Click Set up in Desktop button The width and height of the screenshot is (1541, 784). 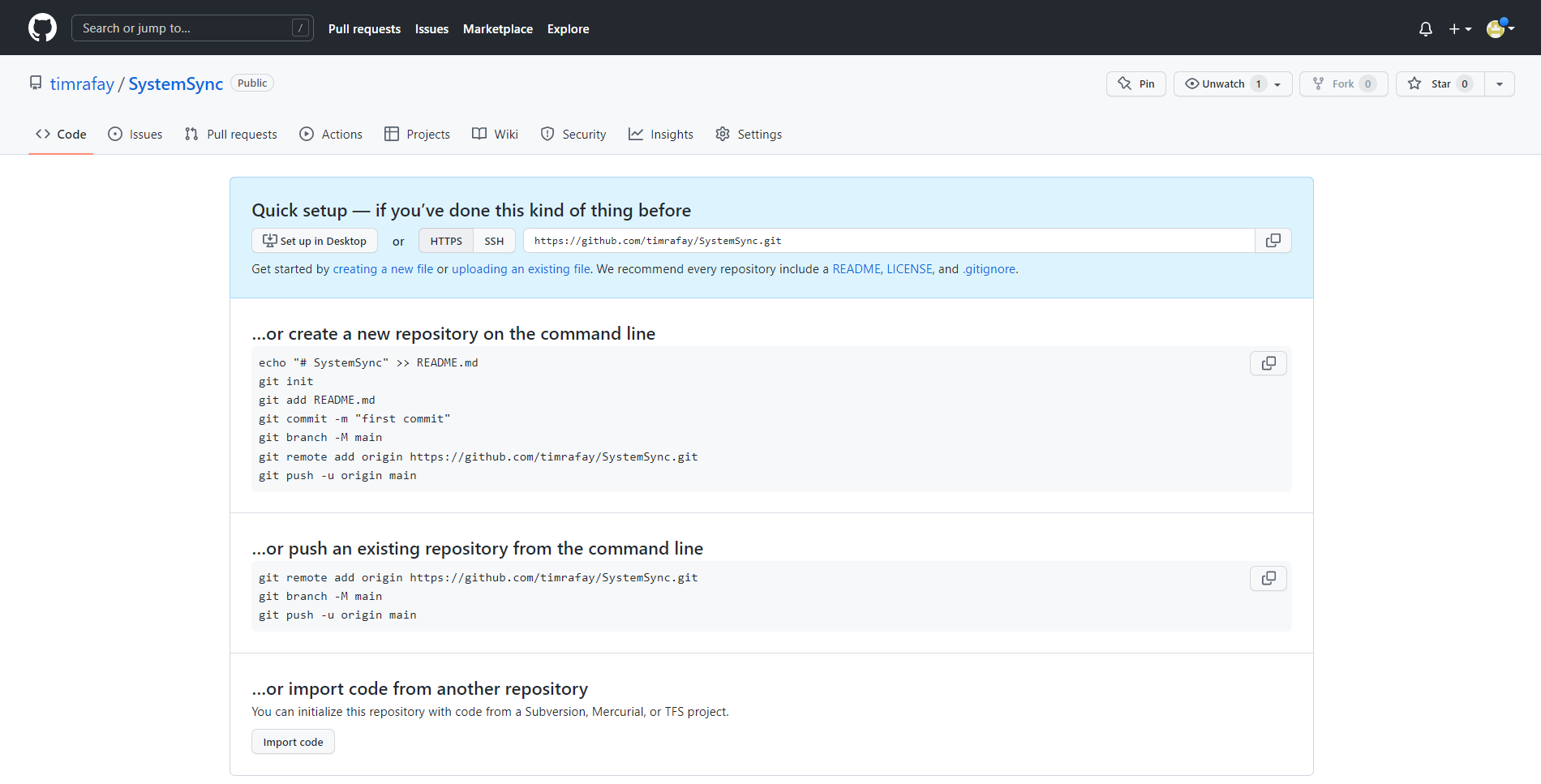315,241
